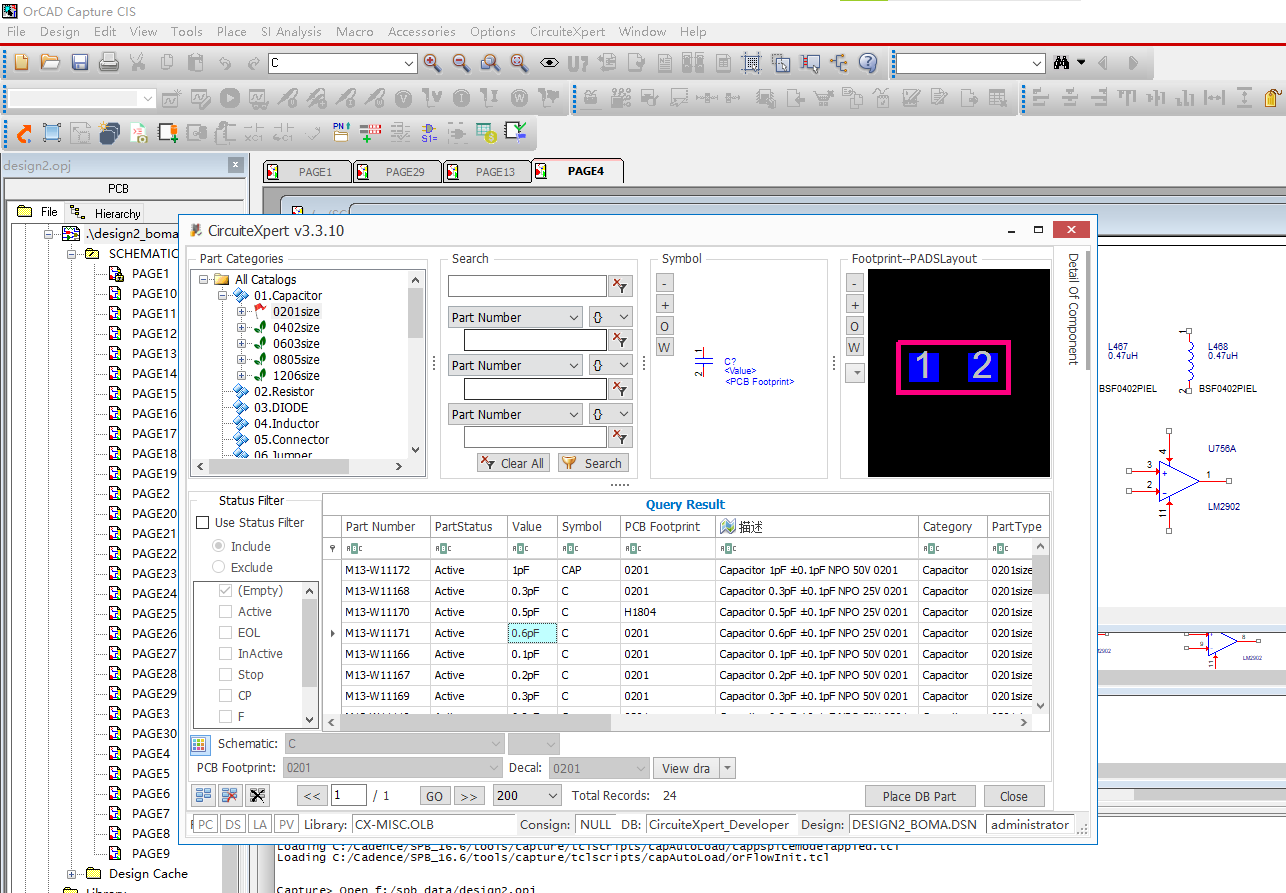Check the EOL status checkbox
Image resolution: width=1286 pixels, height=893 pixels.
click(225, 633)
